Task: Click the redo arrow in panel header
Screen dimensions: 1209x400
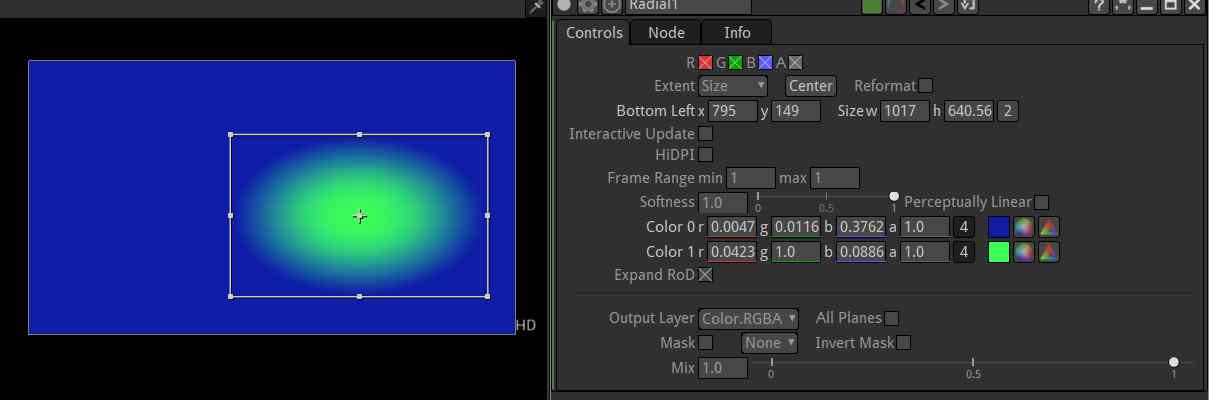Action: click(x=943, y=5)
